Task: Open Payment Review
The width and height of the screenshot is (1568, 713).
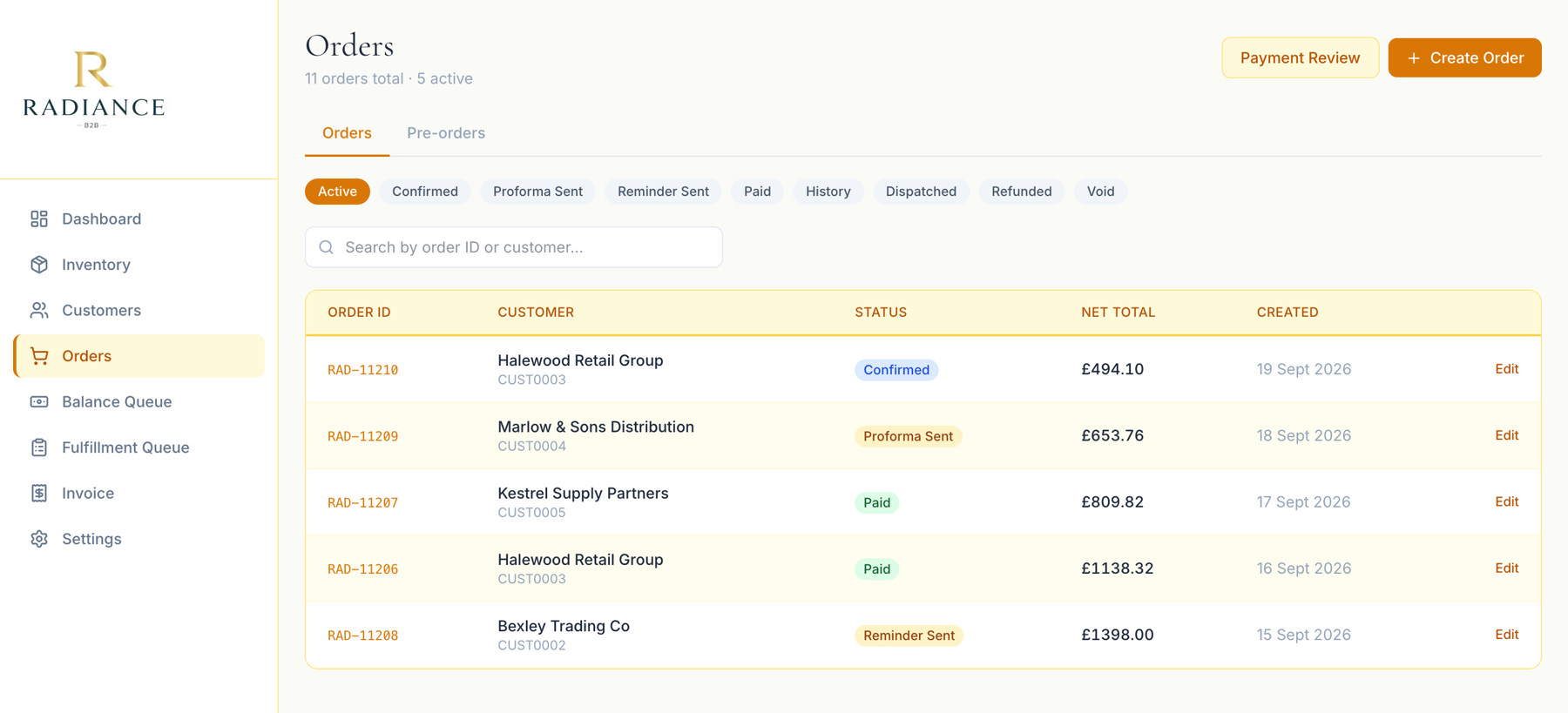Action: coord(1300,57)
